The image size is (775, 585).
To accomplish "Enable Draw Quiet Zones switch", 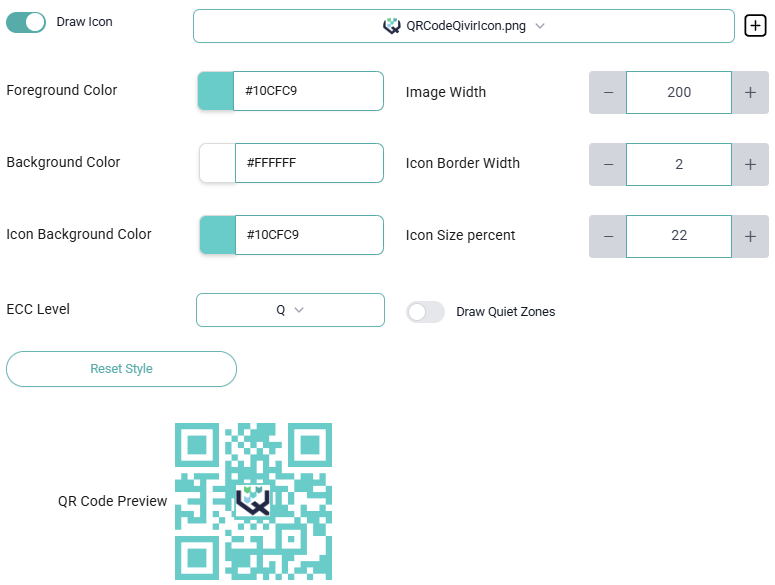I will pyautogui.click(x=425, y=312).
